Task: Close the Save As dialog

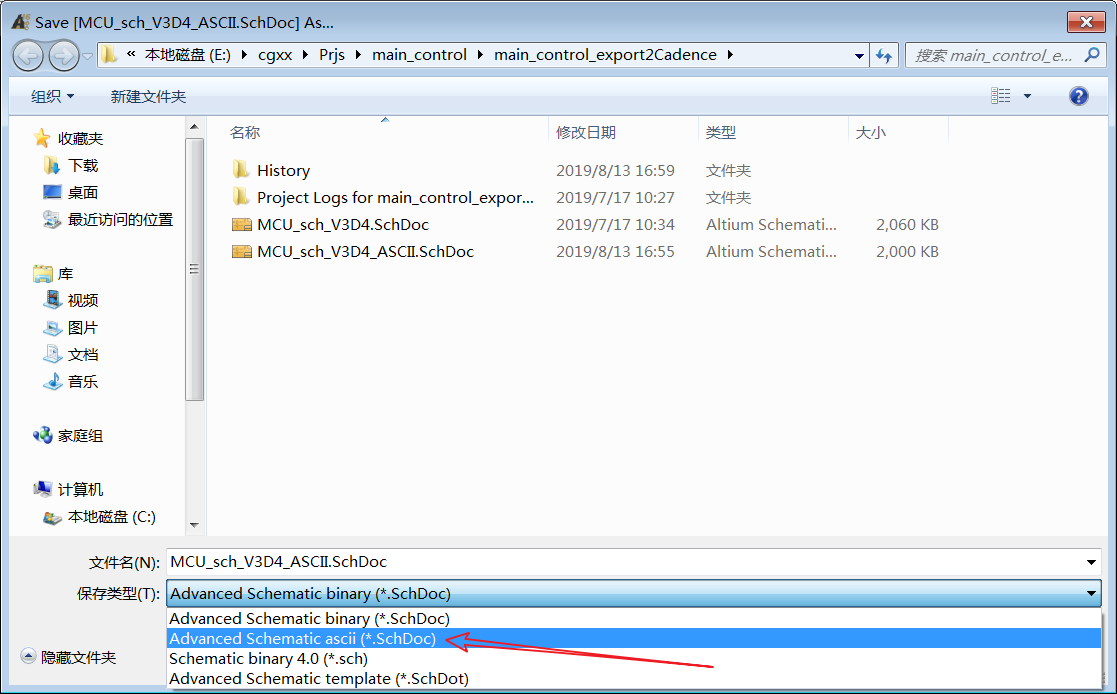Action: [x=1086, y=22]
